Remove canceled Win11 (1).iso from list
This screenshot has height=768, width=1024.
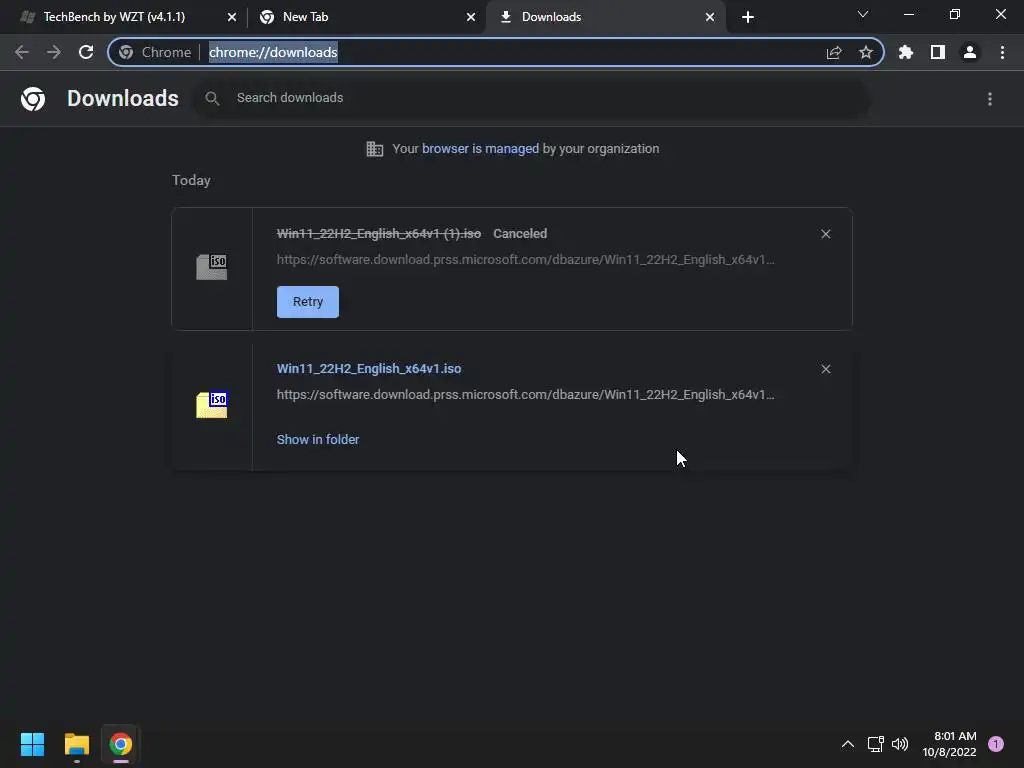pyautogui.click(x=825, y=234)
